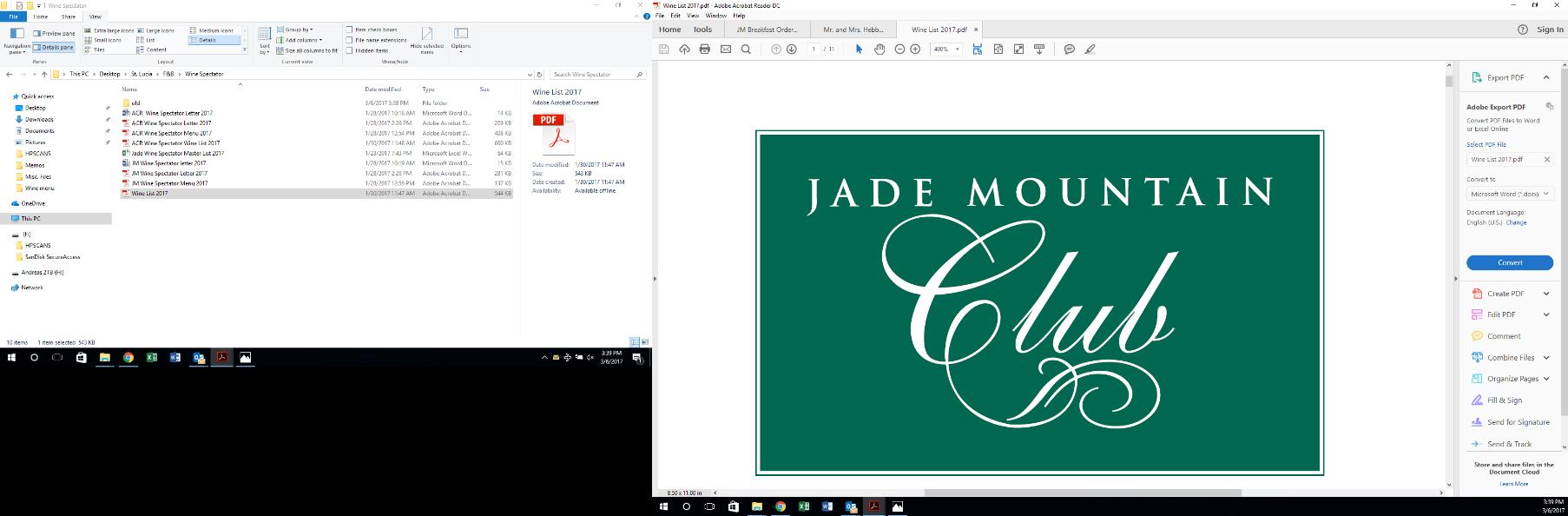Open the Edit menu in Acrobat
Image resolution: width=1568 pixels, height=516 pixels.
tap(675, 16)
